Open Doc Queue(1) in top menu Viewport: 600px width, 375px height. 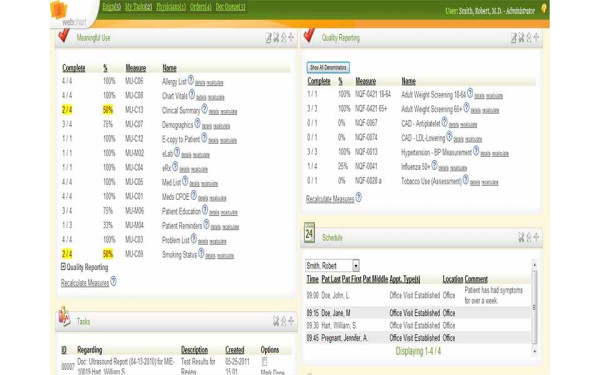[230, 7]
